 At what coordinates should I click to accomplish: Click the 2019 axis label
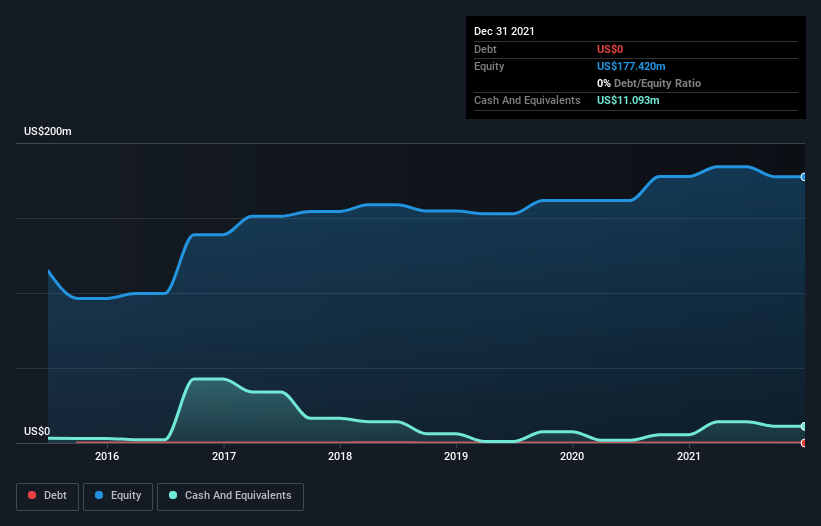tap(456, 456)
